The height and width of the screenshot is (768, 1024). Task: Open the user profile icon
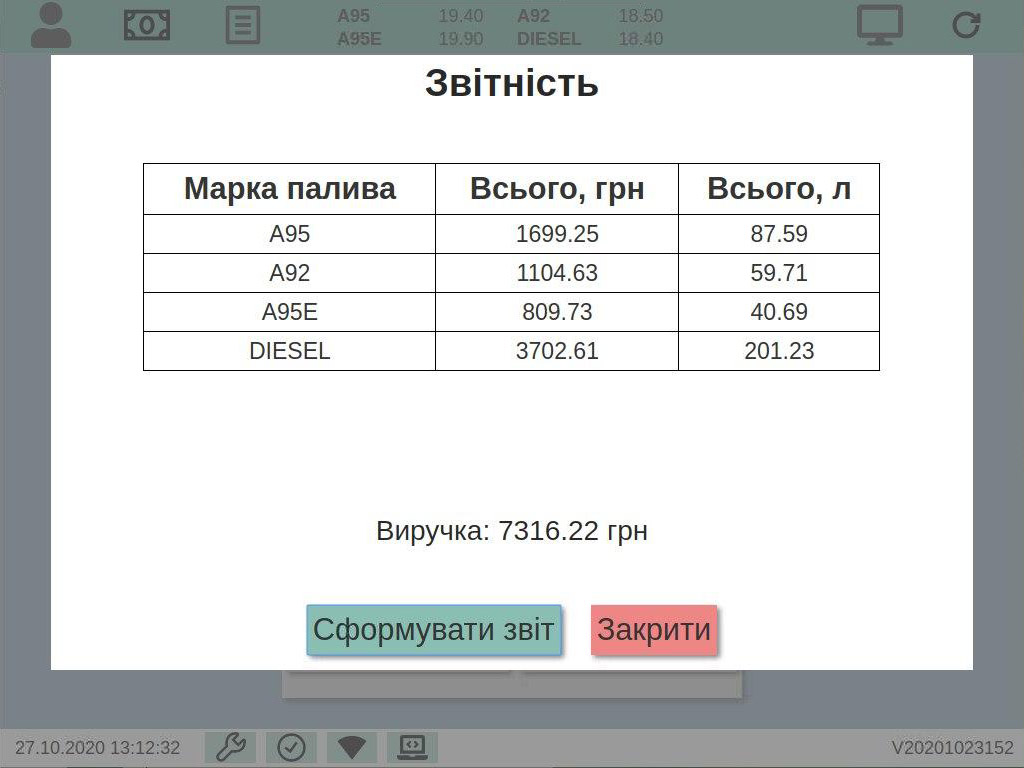pos(51,25)
